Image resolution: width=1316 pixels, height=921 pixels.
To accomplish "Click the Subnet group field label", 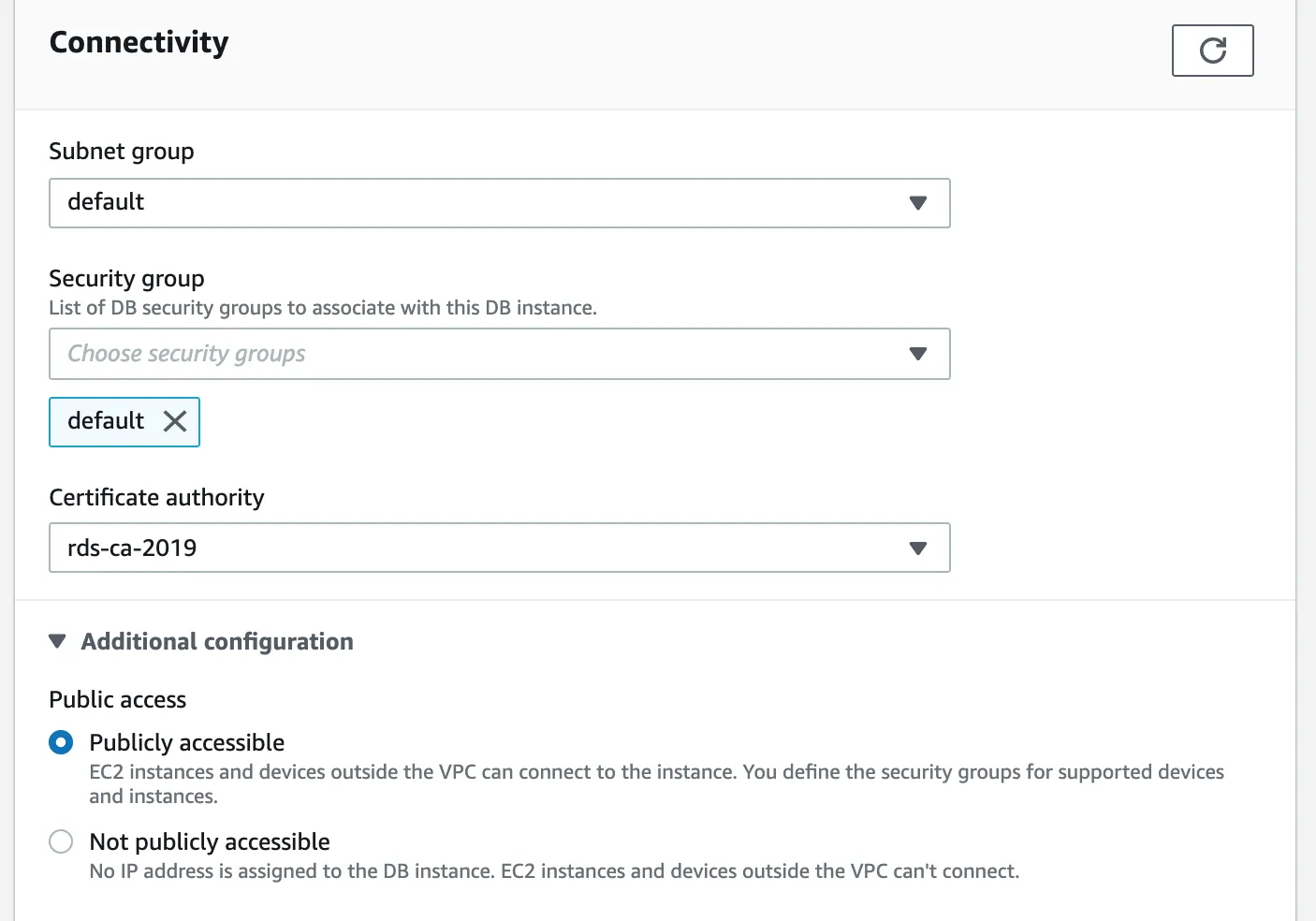I will click(122, 152).
